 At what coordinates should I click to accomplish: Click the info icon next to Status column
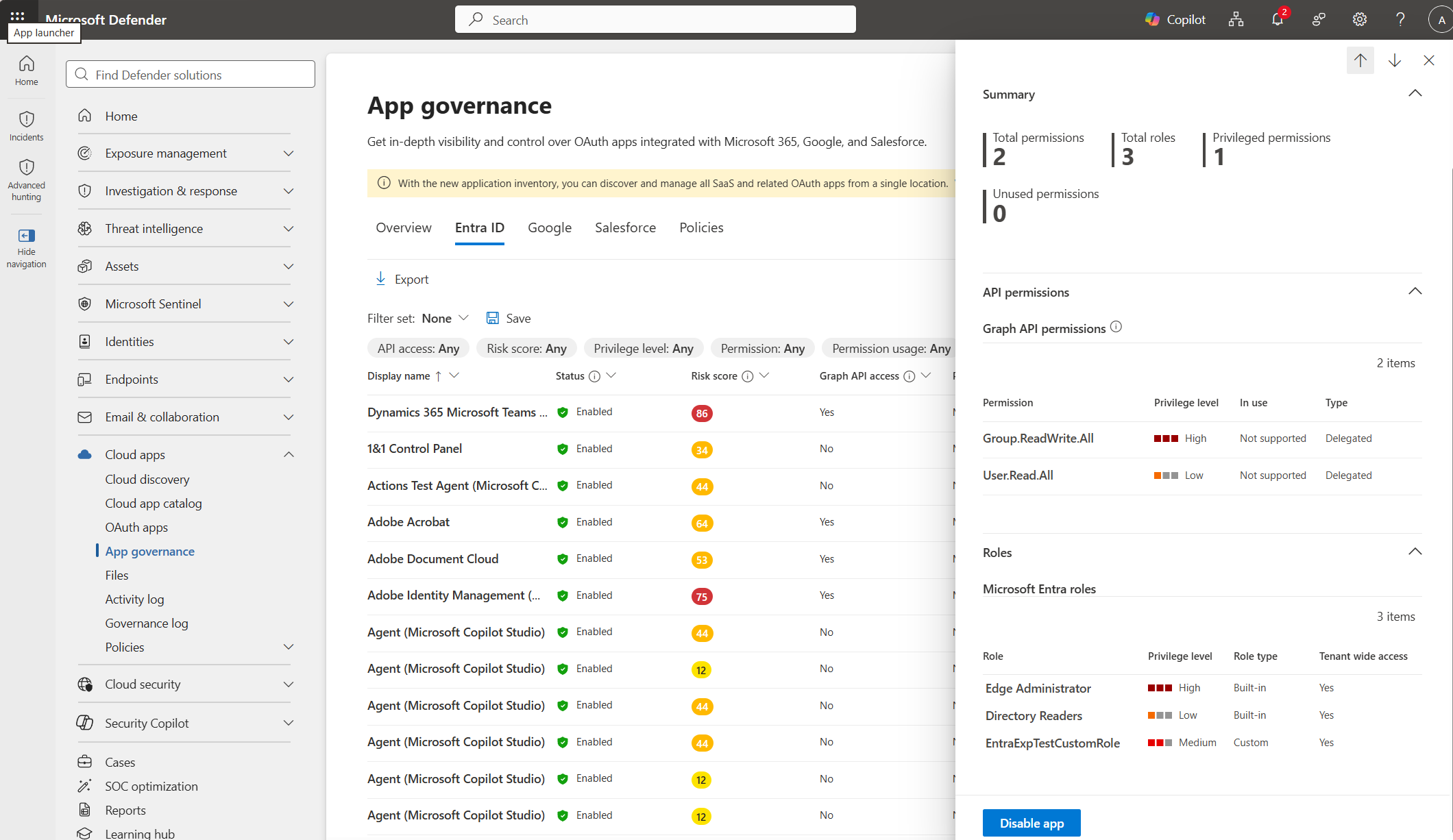595,376
